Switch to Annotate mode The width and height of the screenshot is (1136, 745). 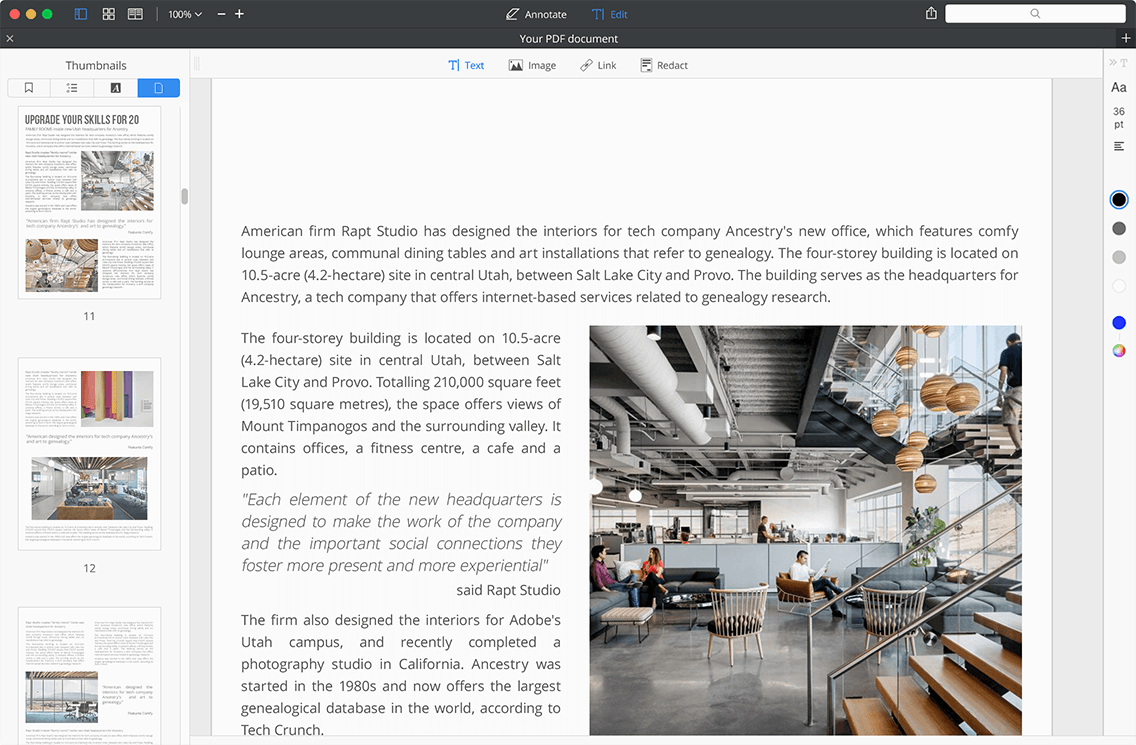pos(536,14)
